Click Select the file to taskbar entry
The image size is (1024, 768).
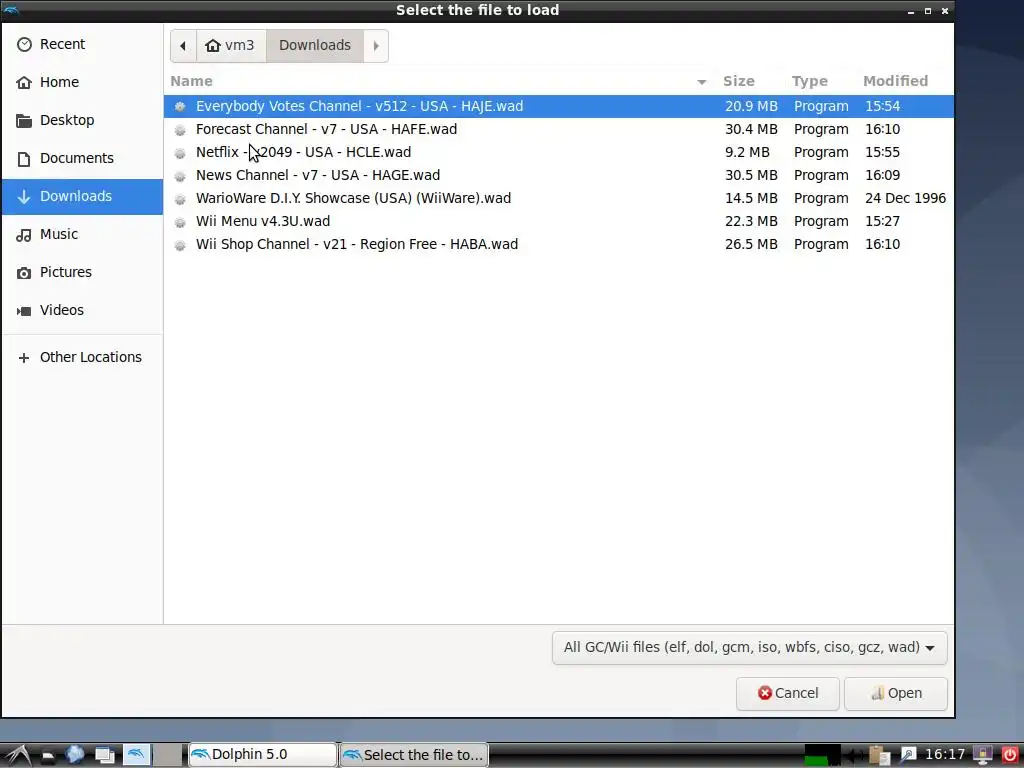(x=414, y=754)
